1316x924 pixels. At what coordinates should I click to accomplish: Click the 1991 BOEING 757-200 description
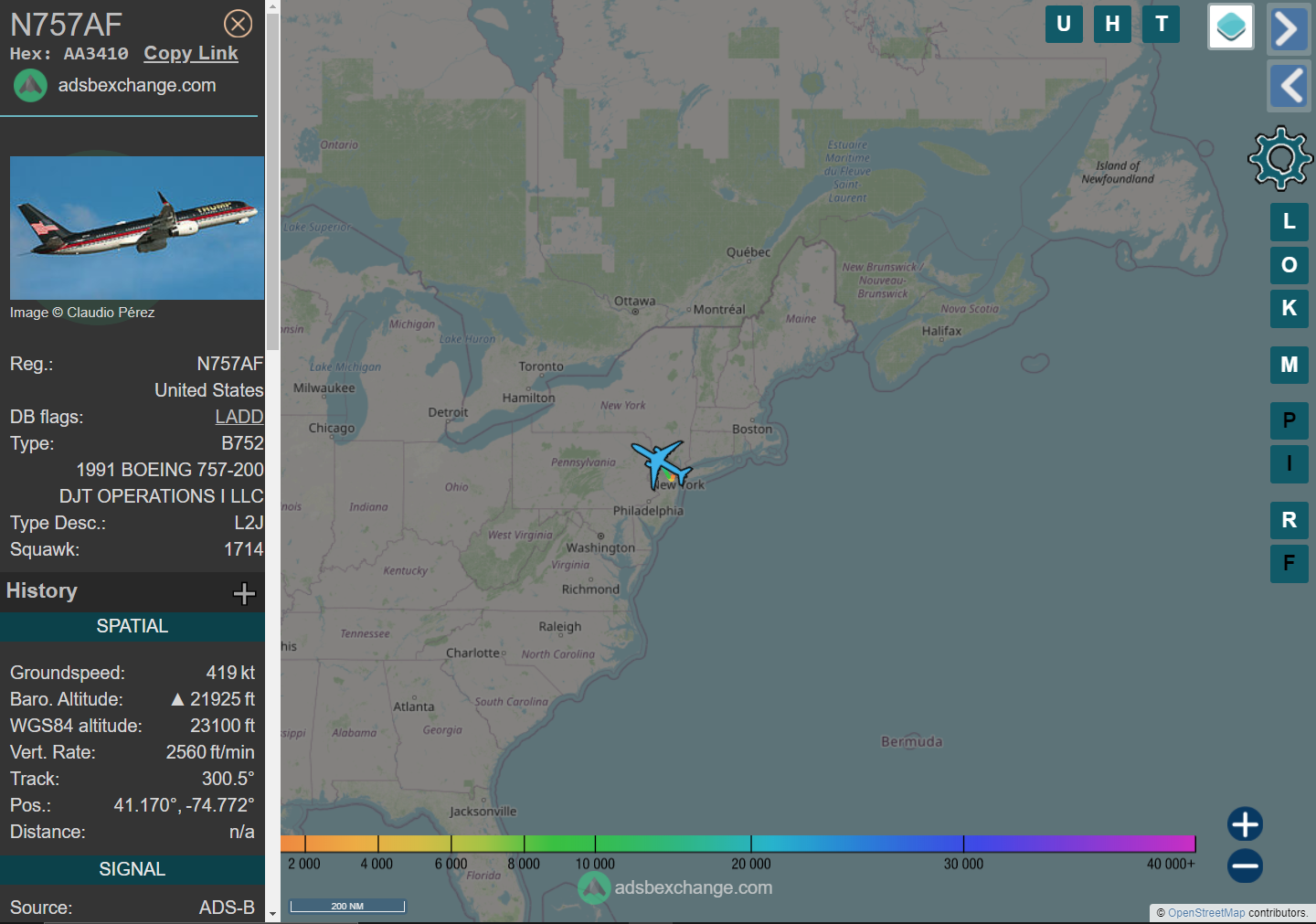pos(170,470)
